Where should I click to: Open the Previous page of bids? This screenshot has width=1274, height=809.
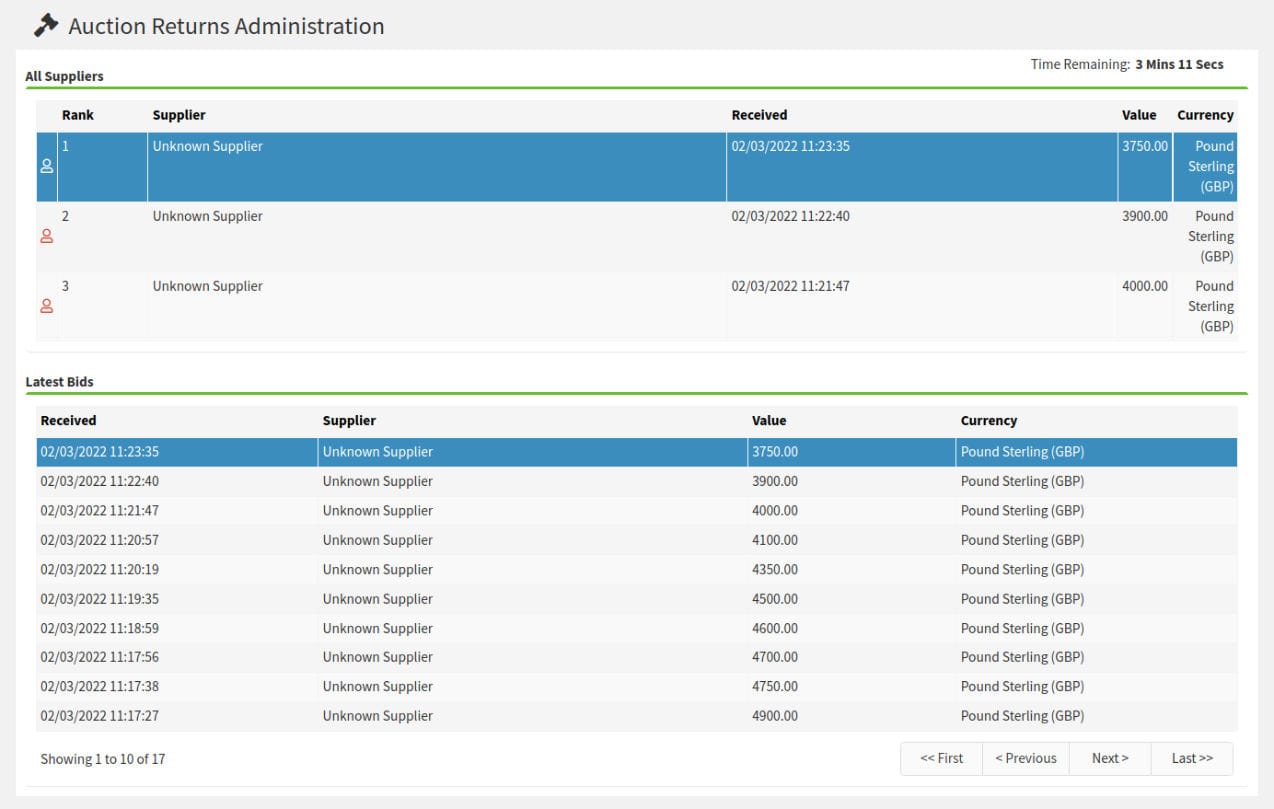click(1025, 758)
